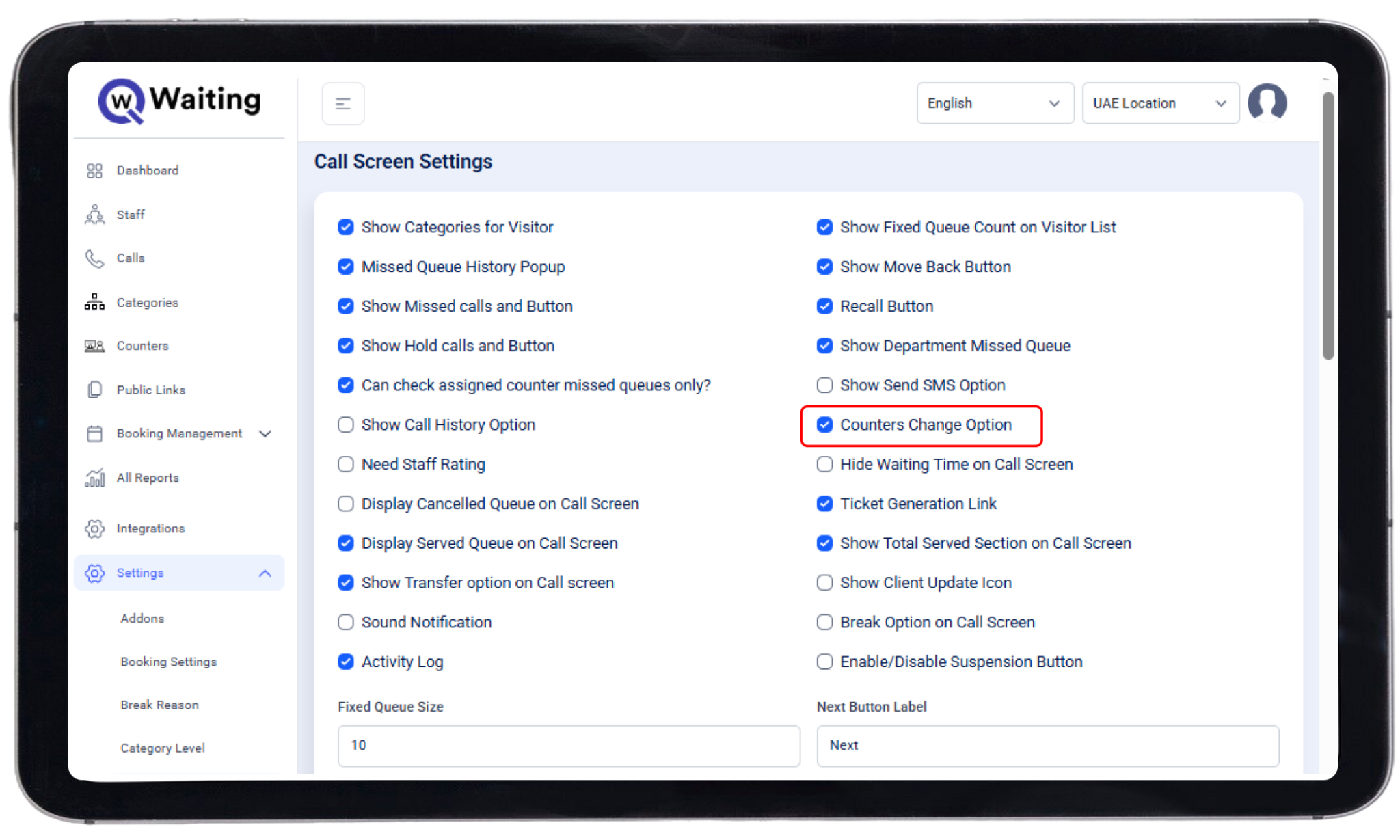Viewport: 1400px width, 840px height.
Task: Toggle Show Total Served Section on Call Screen
Action: tap(825, 543)
